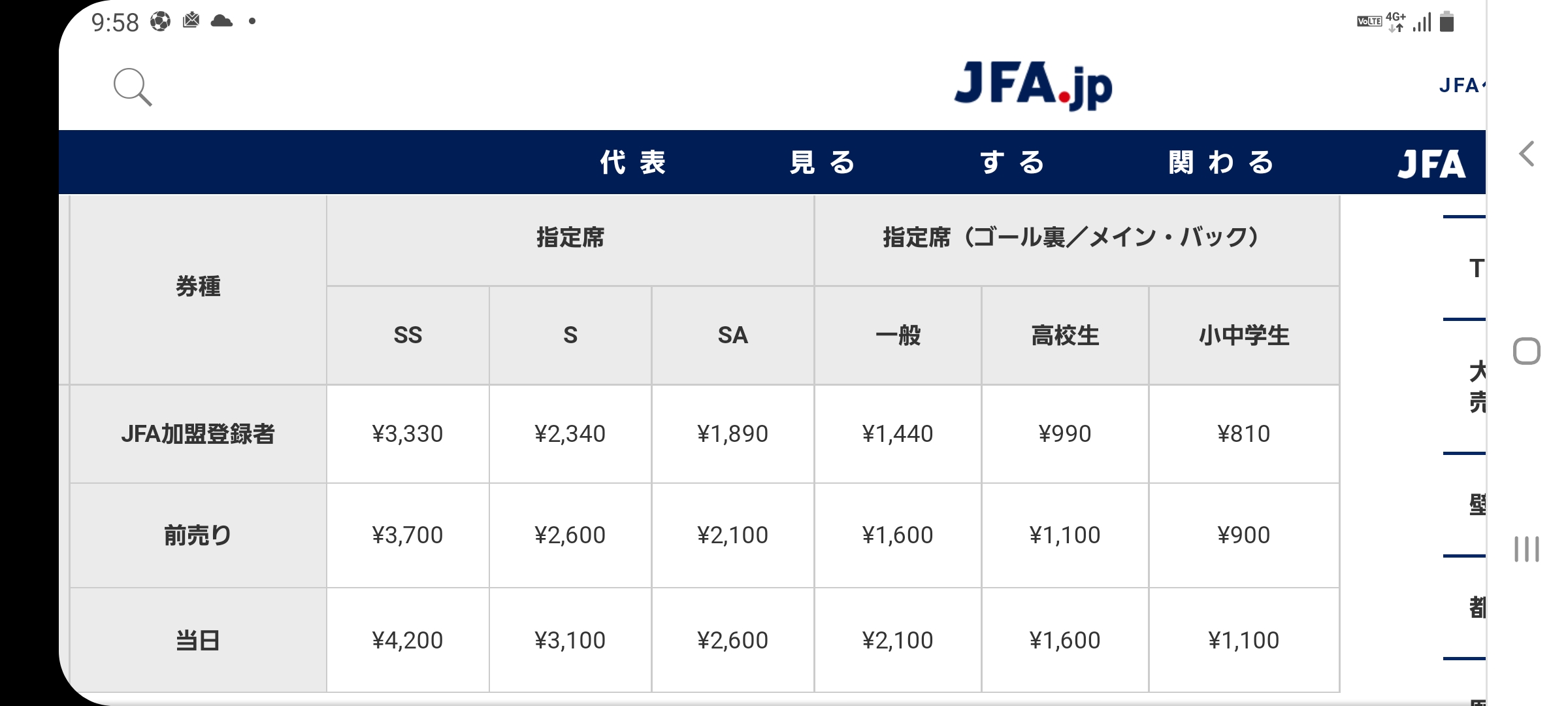
Task: Tap the Android back arrow
Action: tap(1526, 154)
